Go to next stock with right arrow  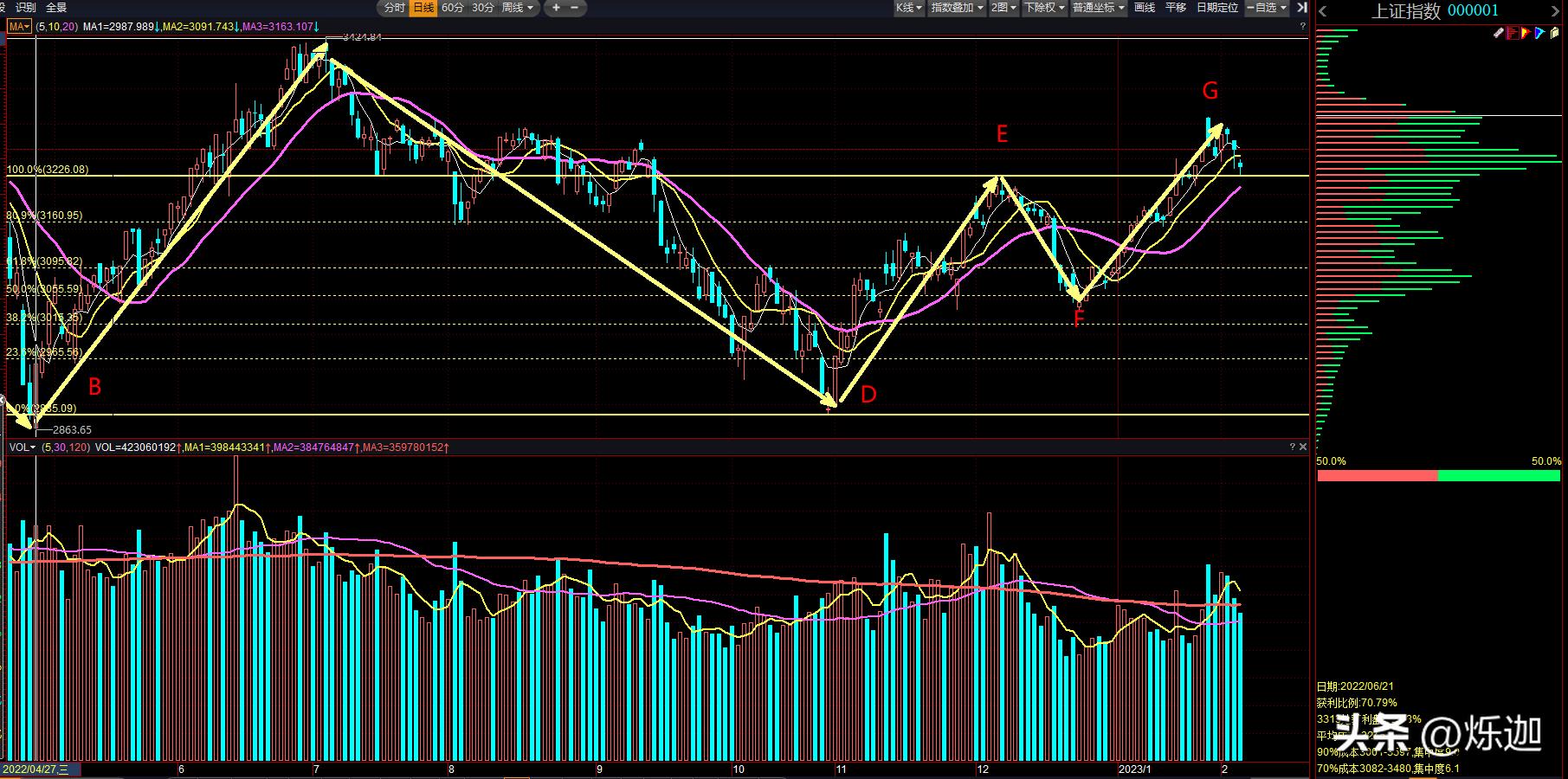pyautogui.click(x=1557, y=11)
